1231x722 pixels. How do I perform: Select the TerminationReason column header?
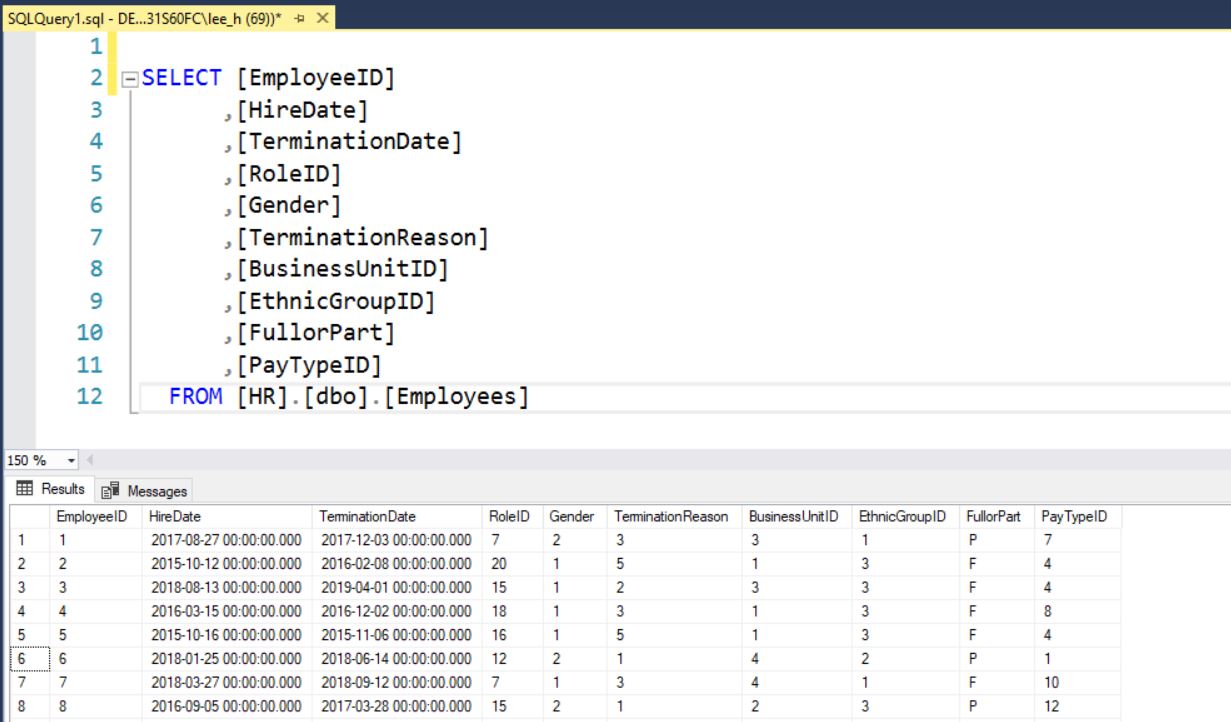pos(675,517)
